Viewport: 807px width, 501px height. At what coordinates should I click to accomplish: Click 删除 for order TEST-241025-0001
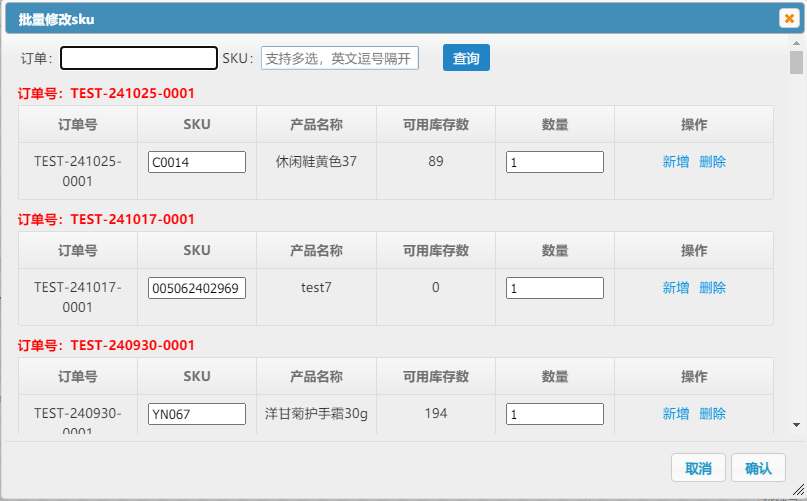[713, 162]
